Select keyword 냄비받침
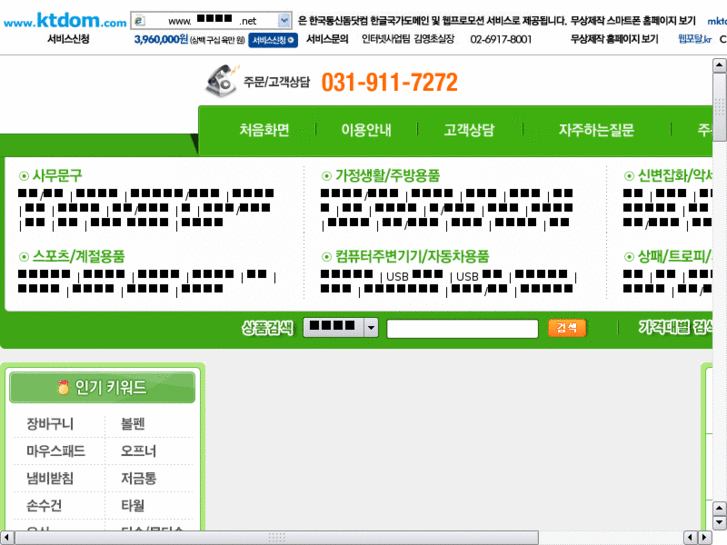The width and height of the screenshot is (727, 545). coord(50,478)
